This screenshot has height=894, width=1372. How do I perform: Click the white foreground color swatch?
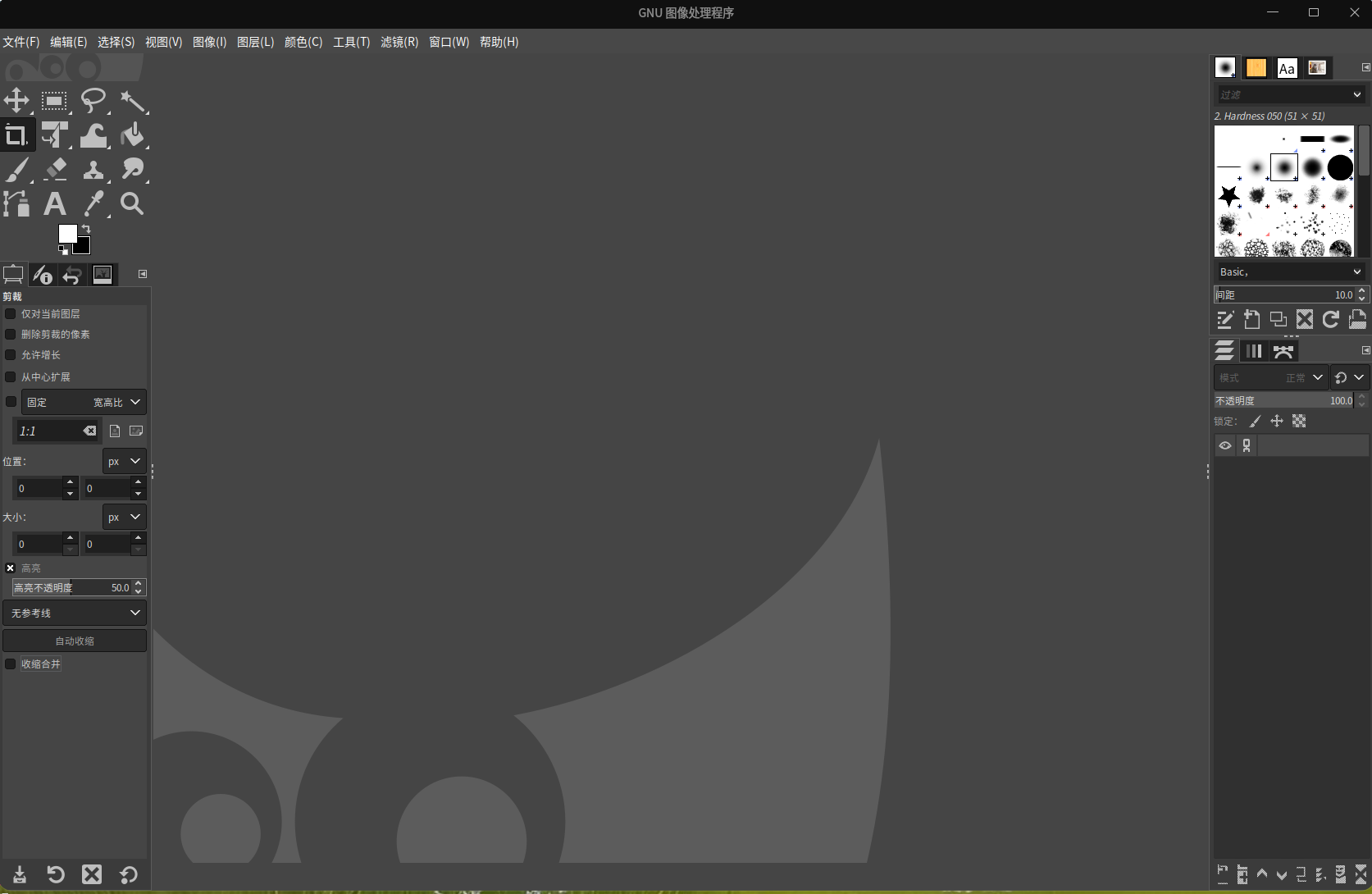(x=67, y=234)
